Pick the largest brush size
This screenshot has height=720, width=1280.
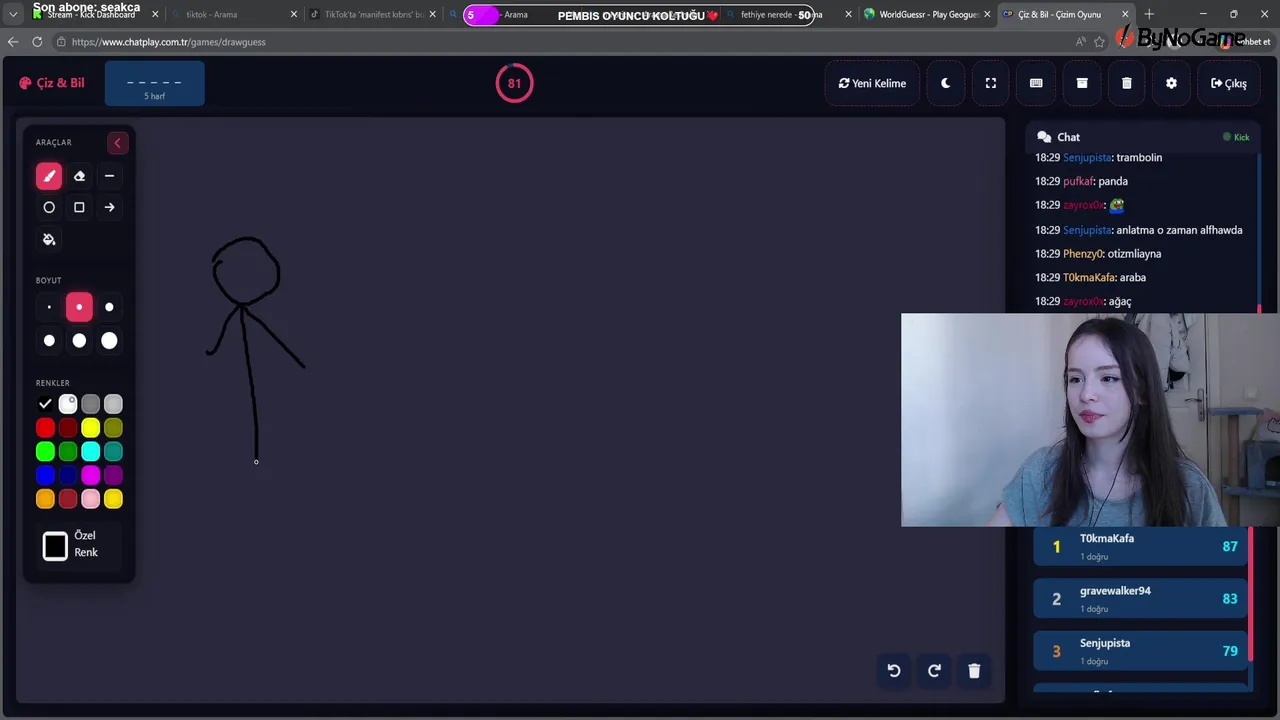click(109, 341)
